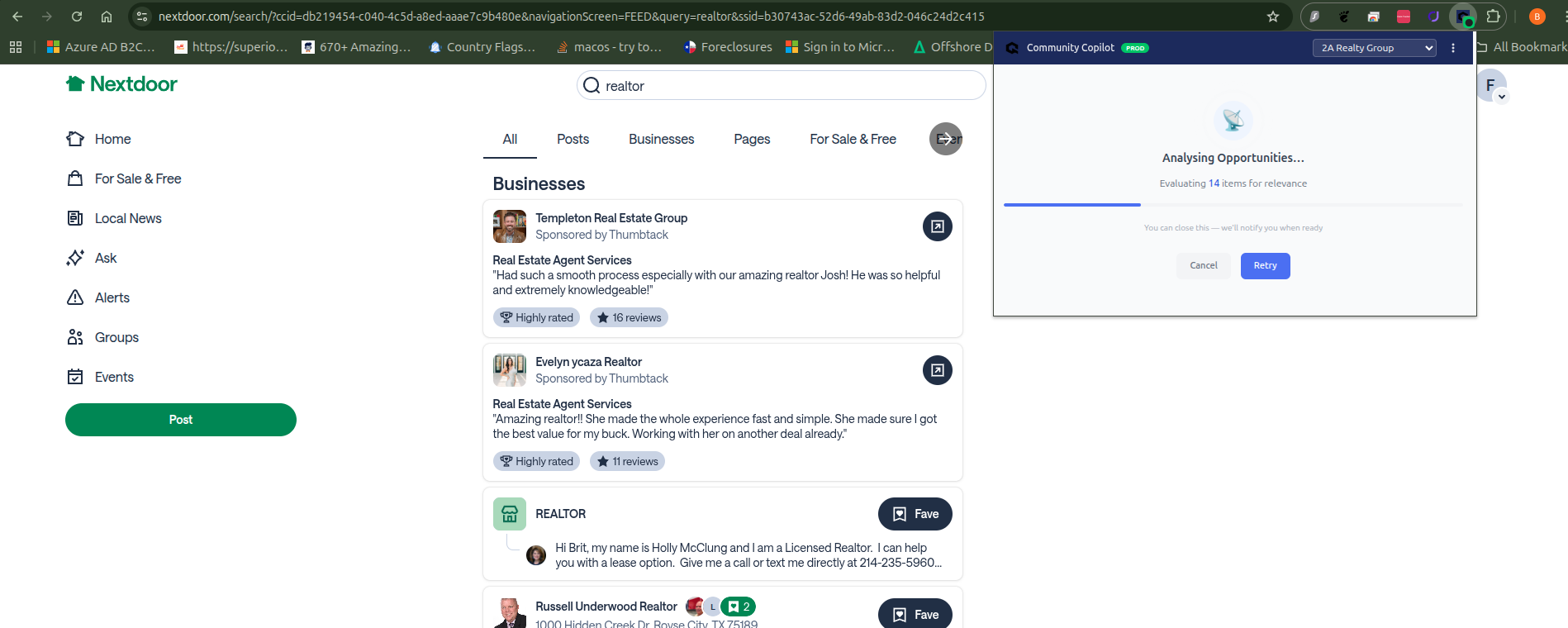Go to the Nextdoor logo home

tap(121, 83)
